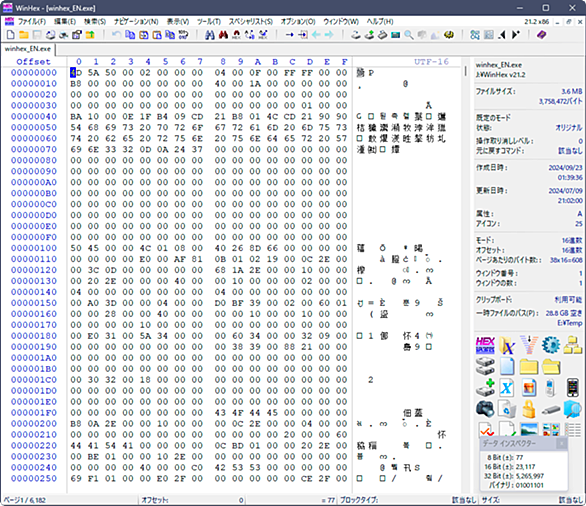
Task: Click the USB stick icon in side panel
Action: coord(551,410)
